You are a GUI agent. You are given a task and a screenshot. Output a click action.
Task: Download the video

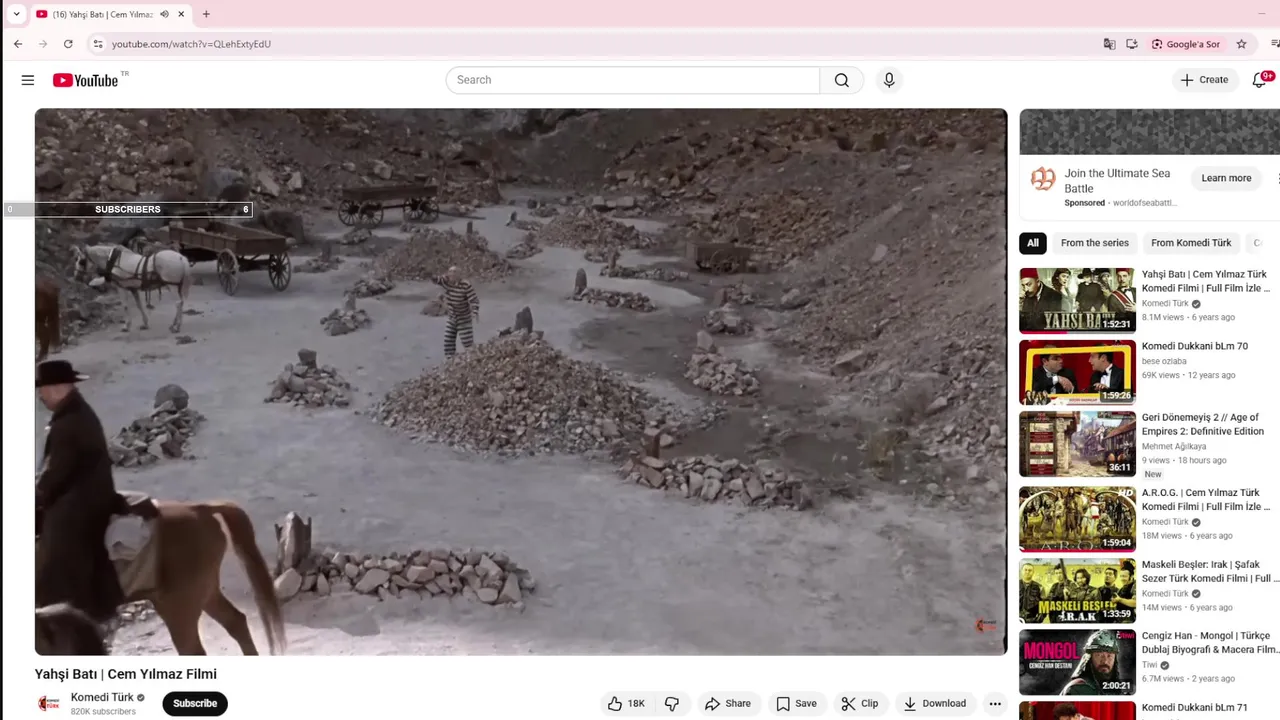(935, 704)
